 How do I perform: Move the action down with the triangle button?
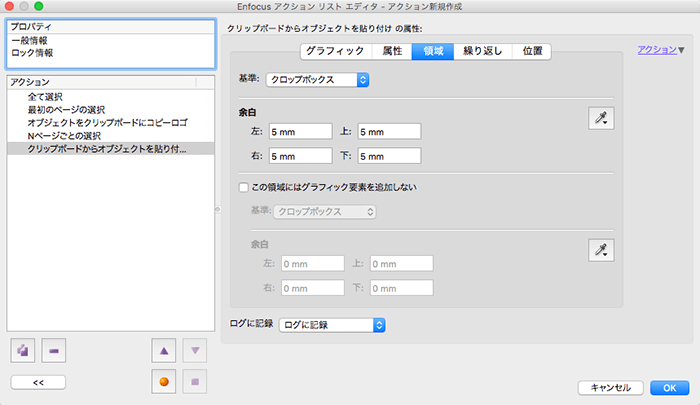tap(195, 351)
